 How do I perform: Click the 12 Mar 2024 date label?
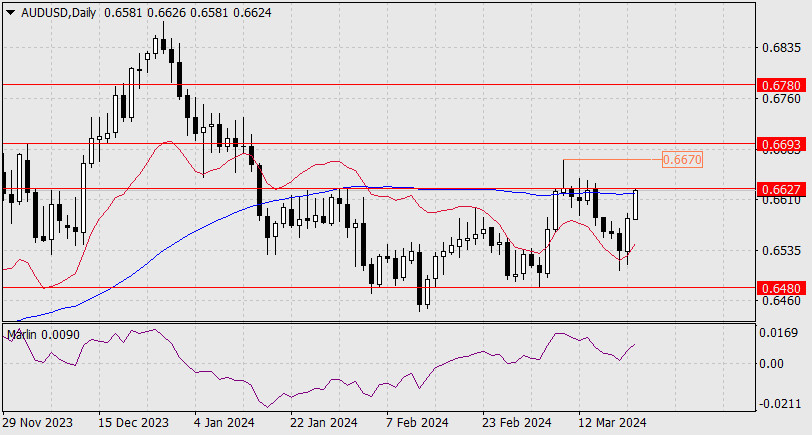click(x=612, y=423)
